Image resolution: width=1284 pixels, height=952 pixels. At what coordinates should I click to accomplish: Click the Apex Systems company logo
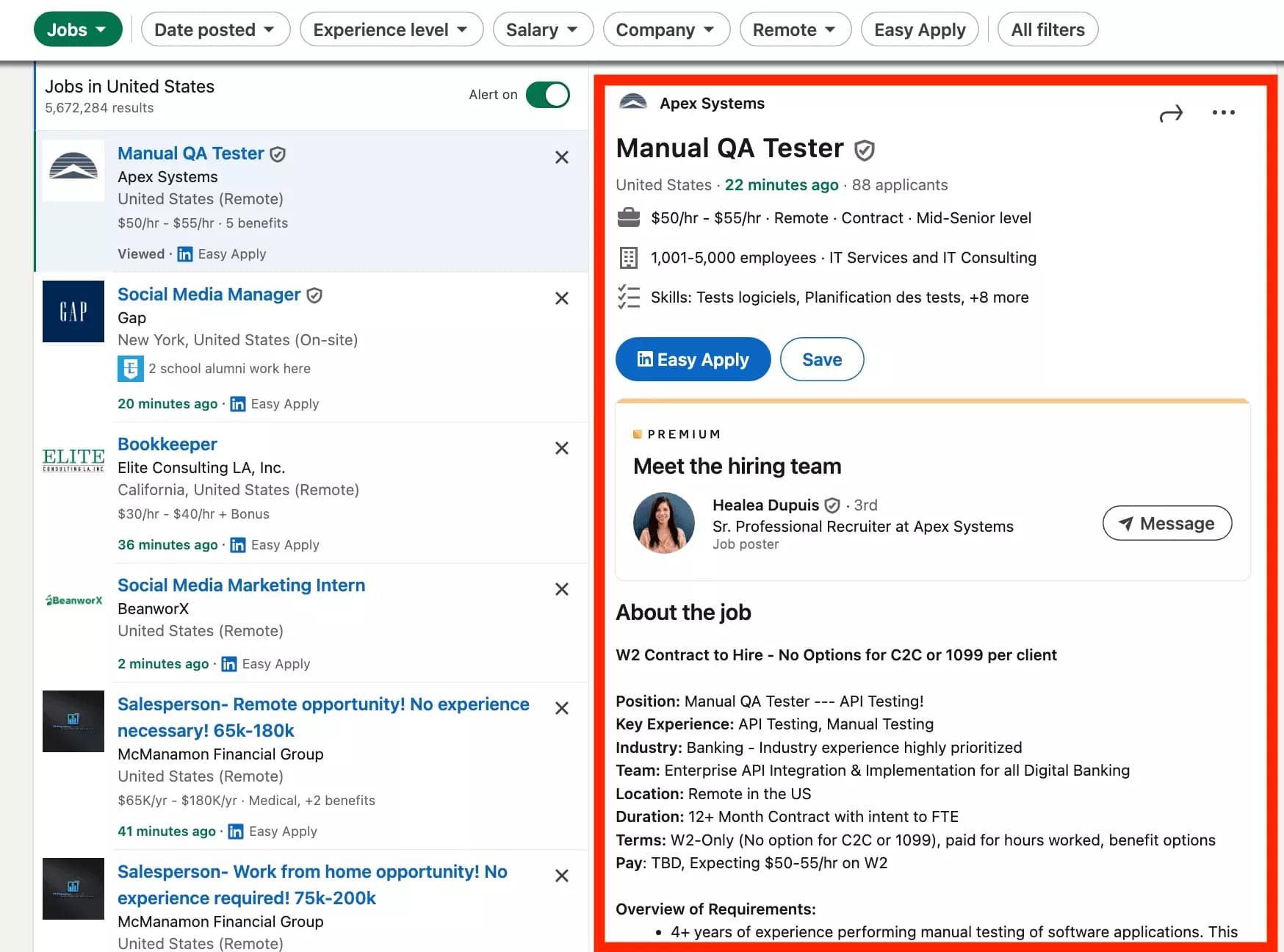click(x=632, y=103)
